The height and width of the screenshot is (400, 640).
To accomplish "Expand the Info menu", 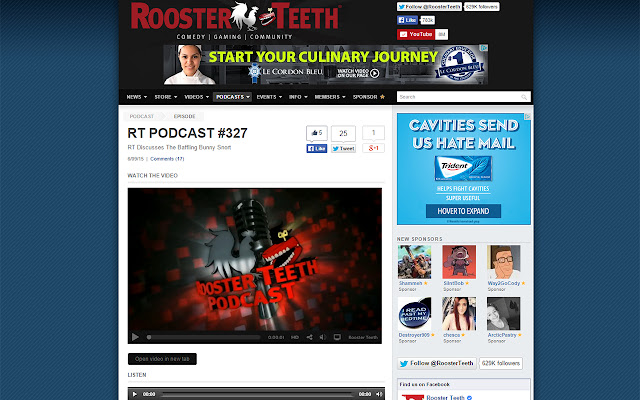I will [x=298, y=97].
